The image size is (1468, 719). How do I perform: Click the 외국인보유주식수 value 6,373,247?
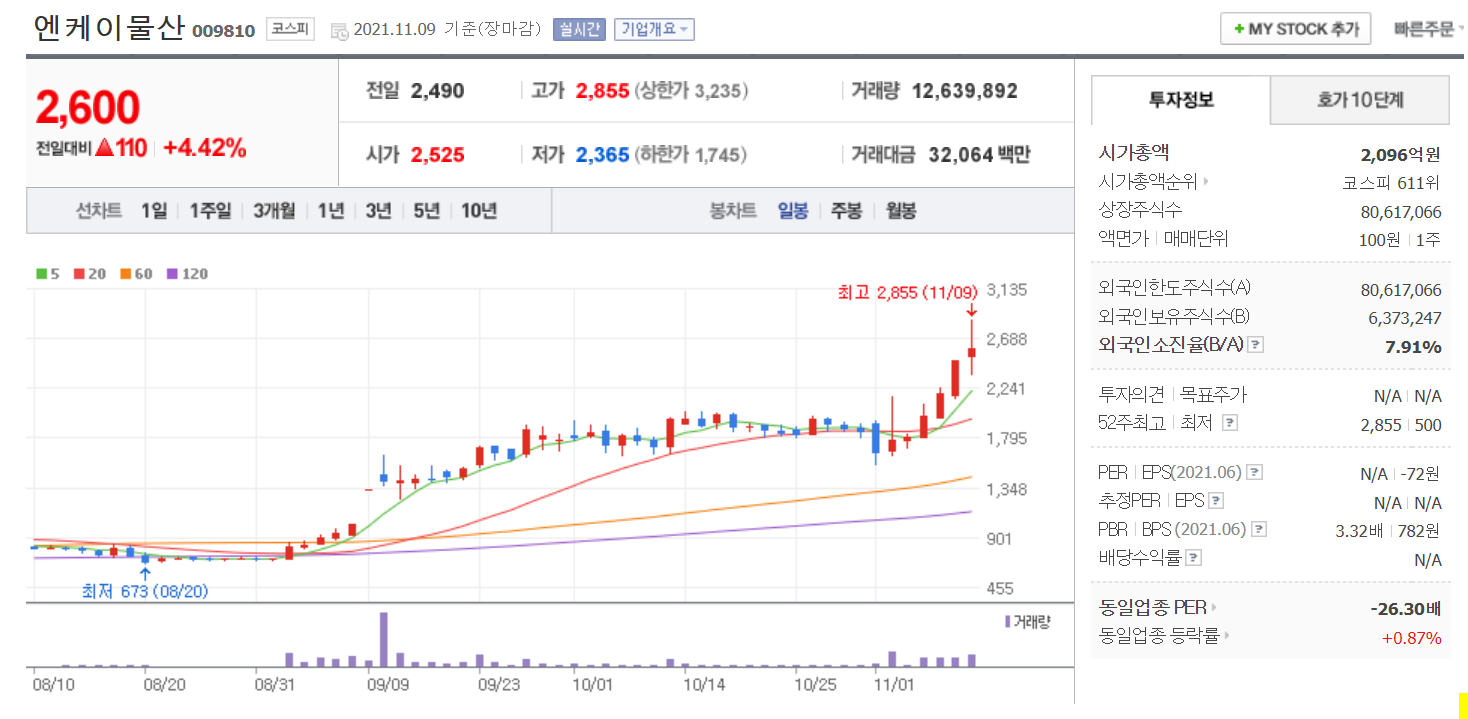(x=1406, y=318)
